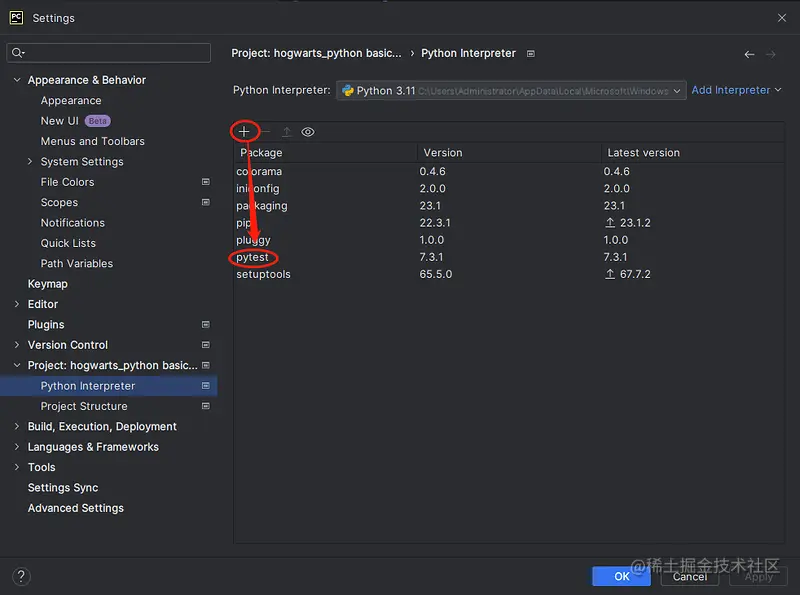Open Notifications settings

[x=72, y=223]
